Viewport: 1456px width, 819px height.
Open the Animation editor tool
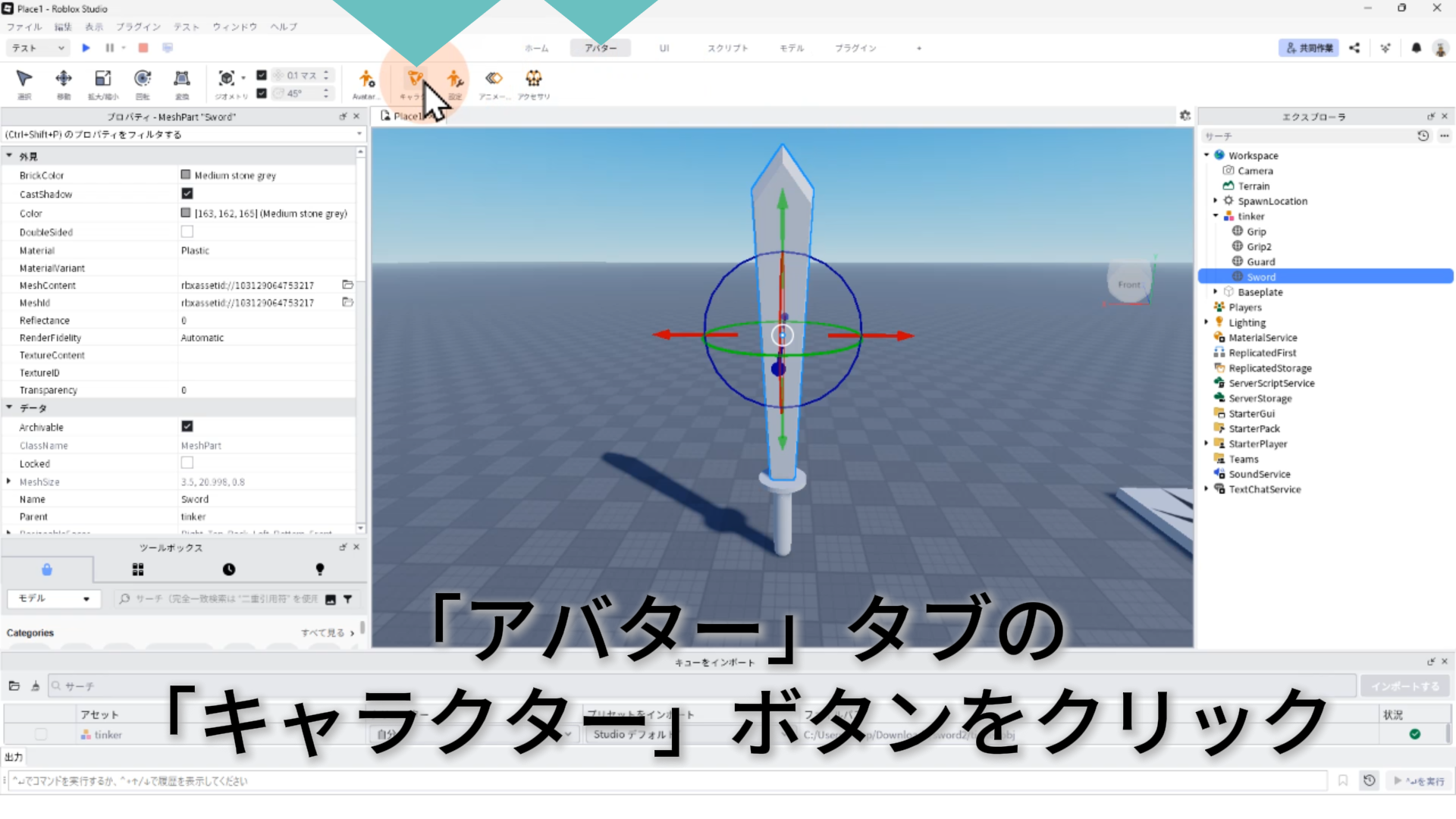pos(494,79)
